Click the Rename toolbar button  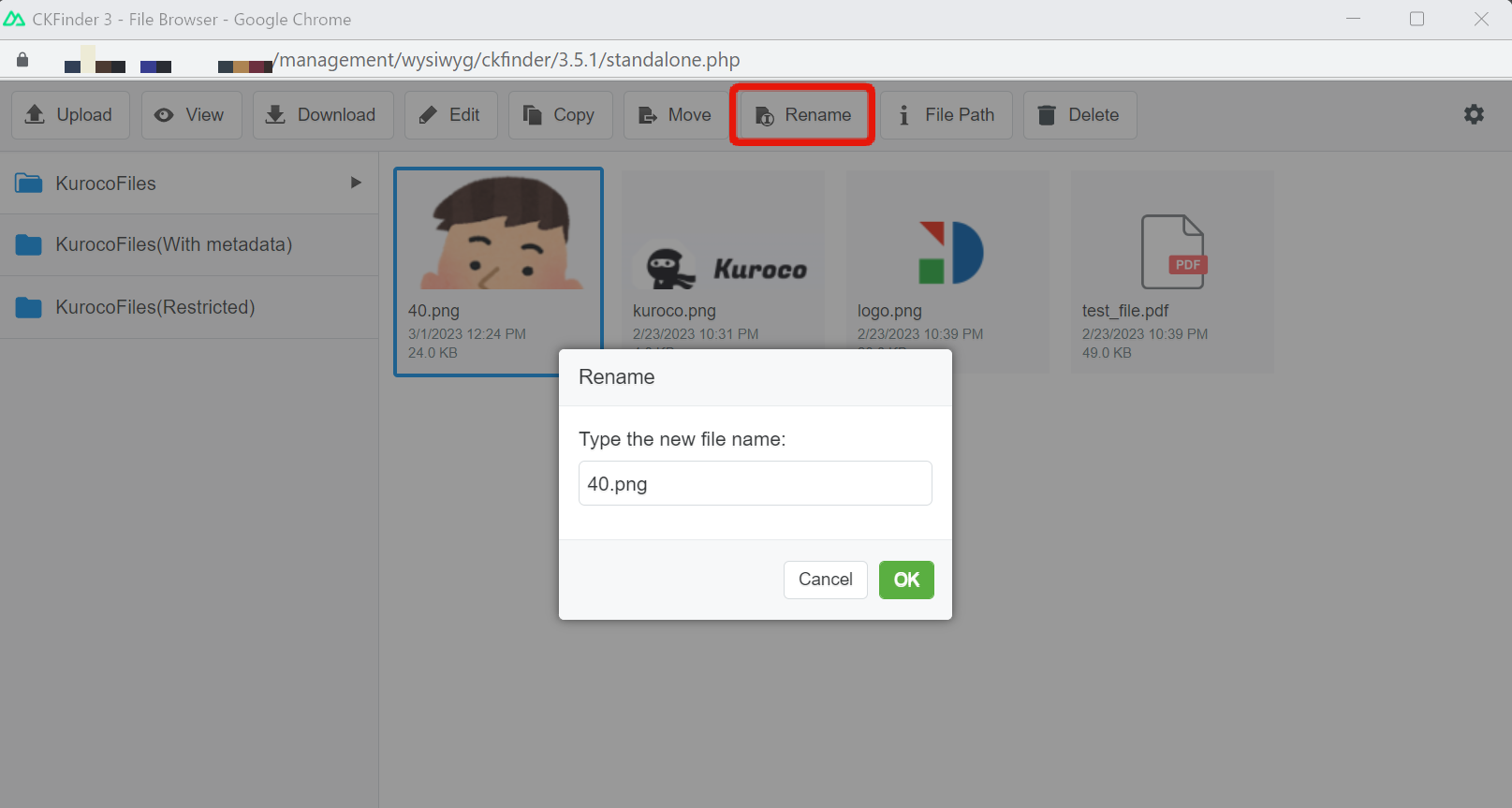tap(802, 115)
